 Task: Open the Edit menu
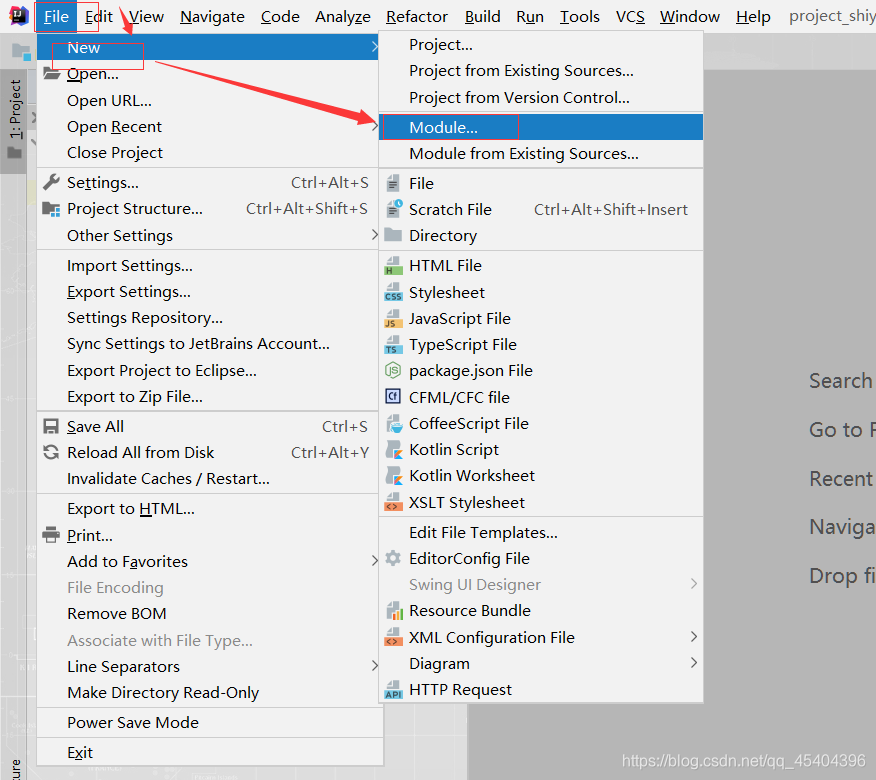click(99, 17)
